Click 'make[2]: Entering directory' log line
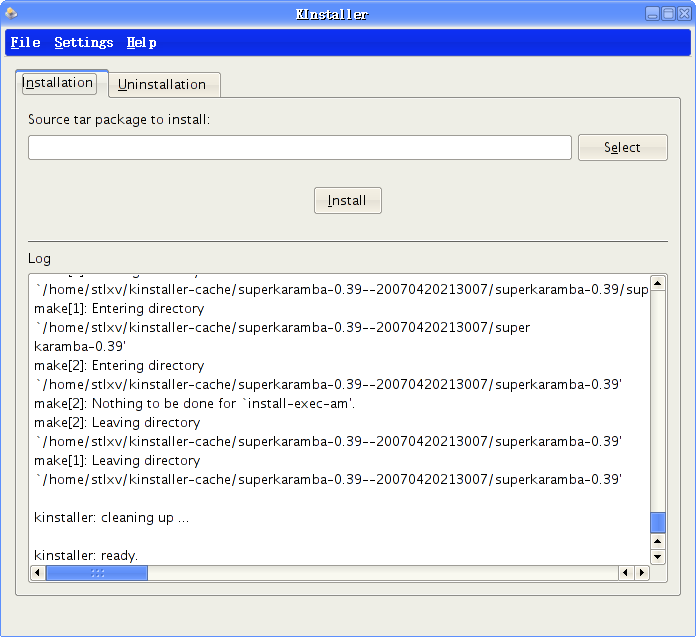The width and height of the screenshot is (696, 637). (119, 365)
